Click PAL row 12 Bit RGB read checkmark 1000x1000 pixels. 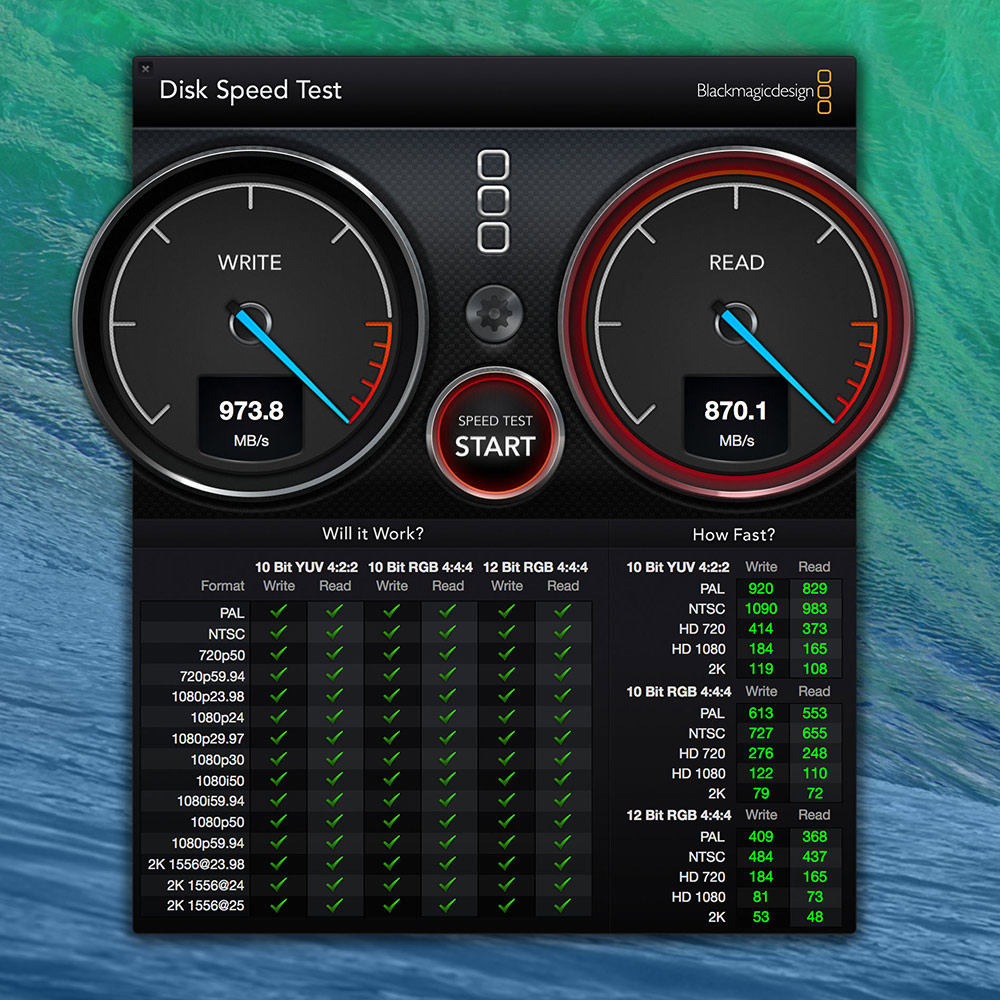pyautogui.click(x=562, y=611)
